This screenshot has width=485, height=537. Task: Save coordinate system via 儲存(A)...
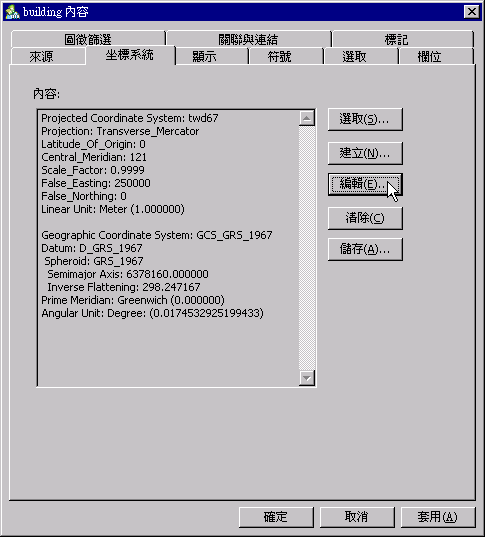pos(365,249)
